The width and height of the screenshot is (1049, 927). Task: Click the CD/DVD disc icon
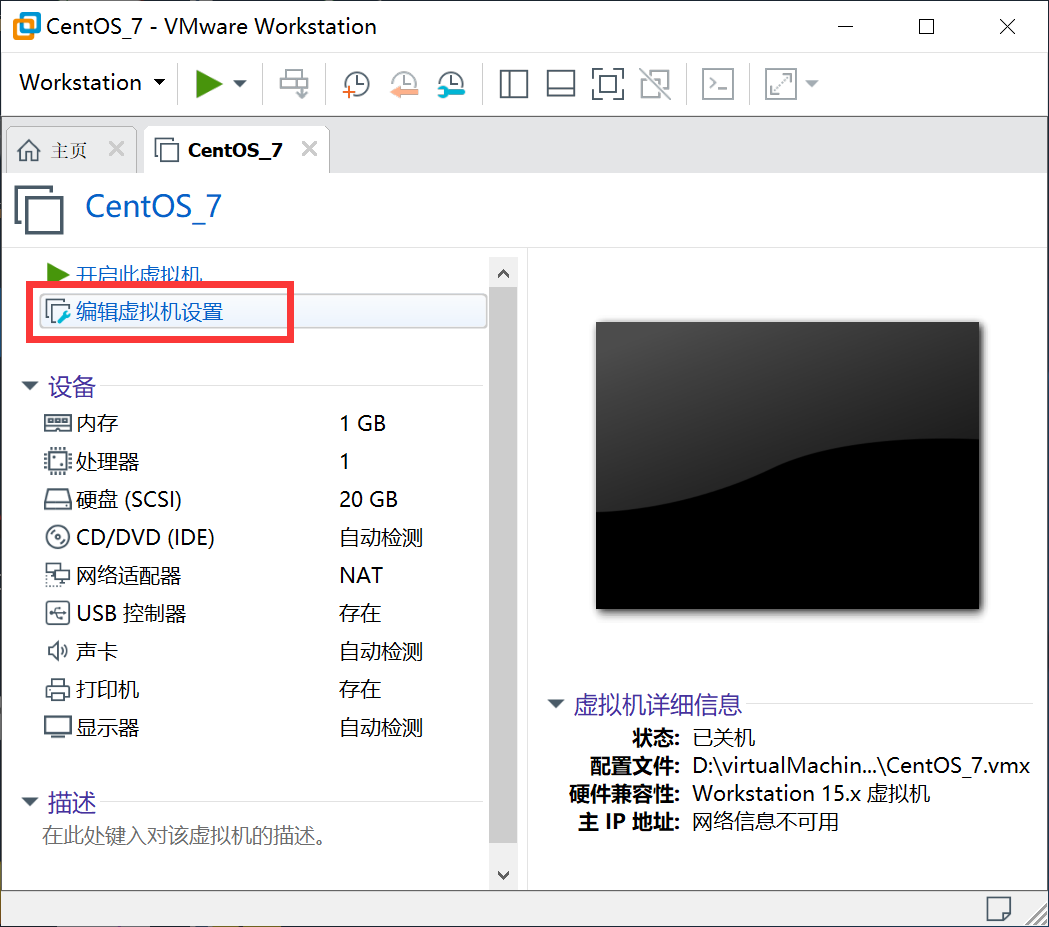58,537
